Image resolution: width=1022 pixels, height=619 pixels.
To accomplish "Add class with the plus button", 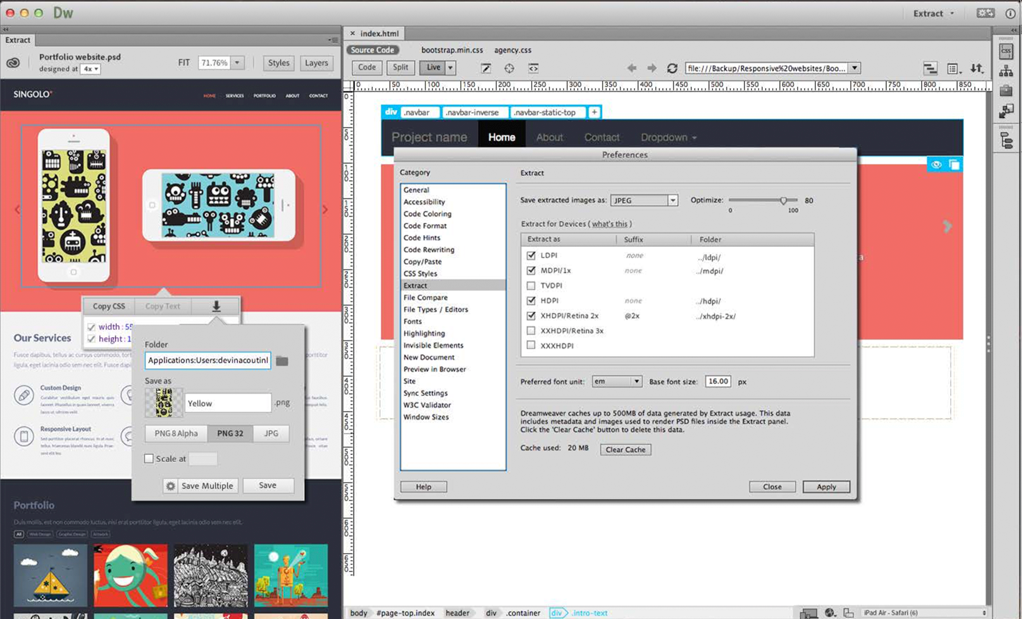I will click(x=594, y=112).
